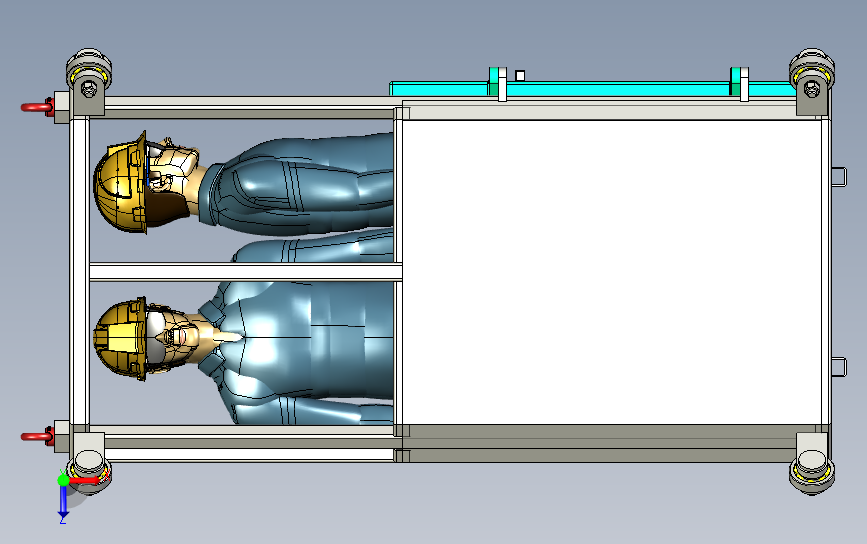
Task: Select the center divider bar between the workers
Action: pyautogui.click(x=246, y=272)
